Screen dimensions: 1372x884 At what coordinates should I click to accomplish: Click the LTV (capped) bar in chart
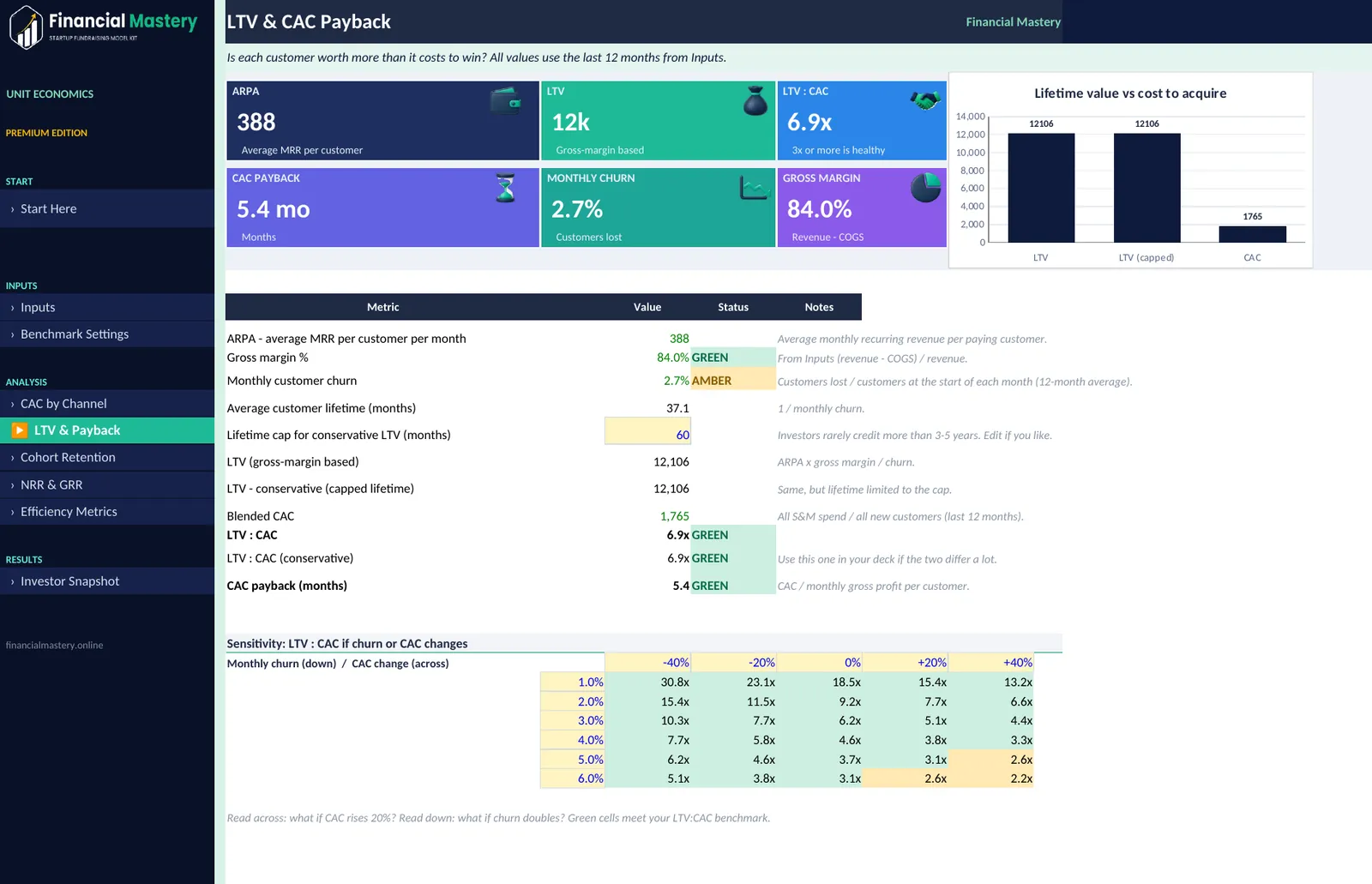1146,188
